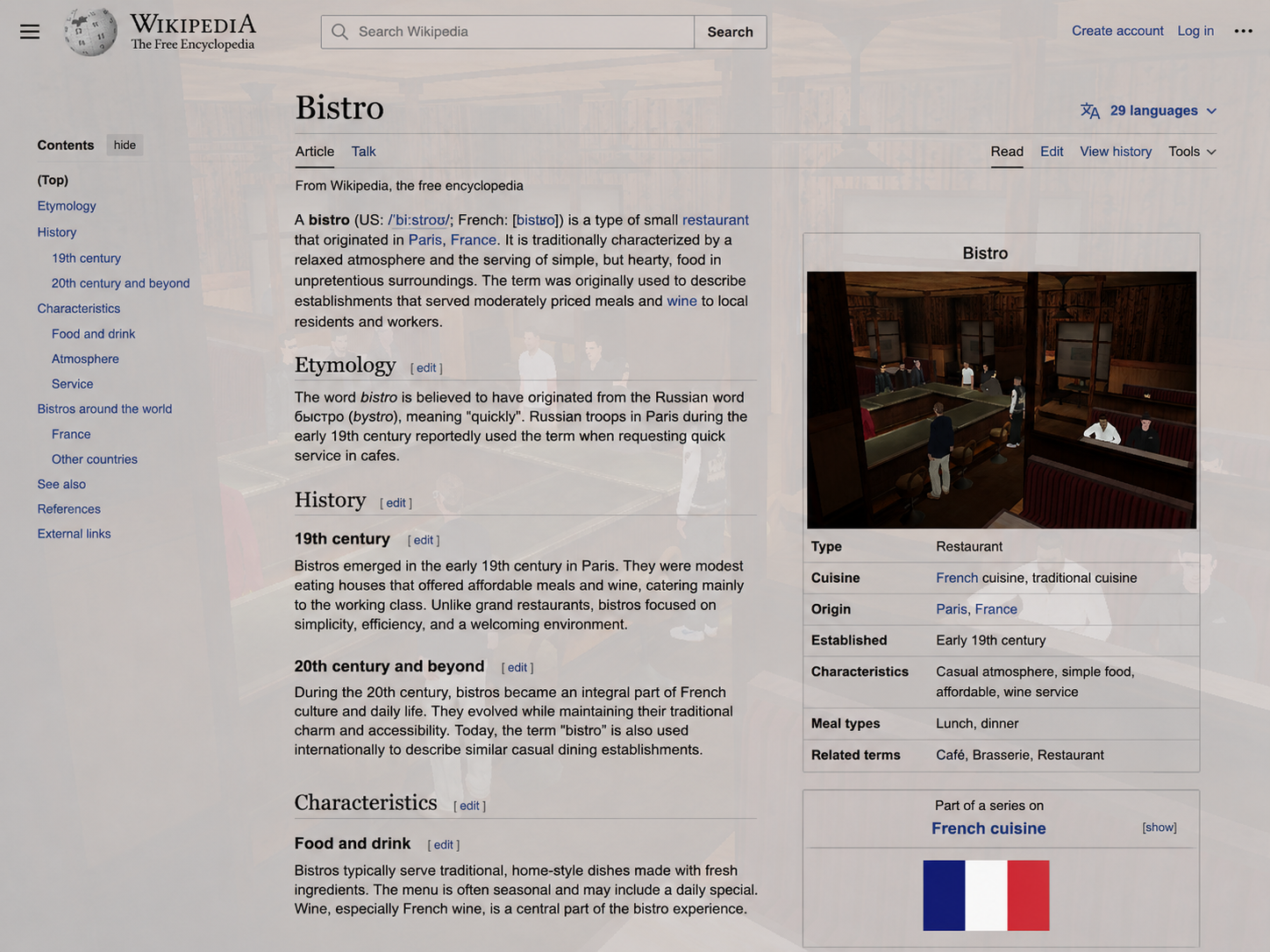Open the View history tab
Image resolution: width=1270 pixels, height=952 pixels.
1116,152
